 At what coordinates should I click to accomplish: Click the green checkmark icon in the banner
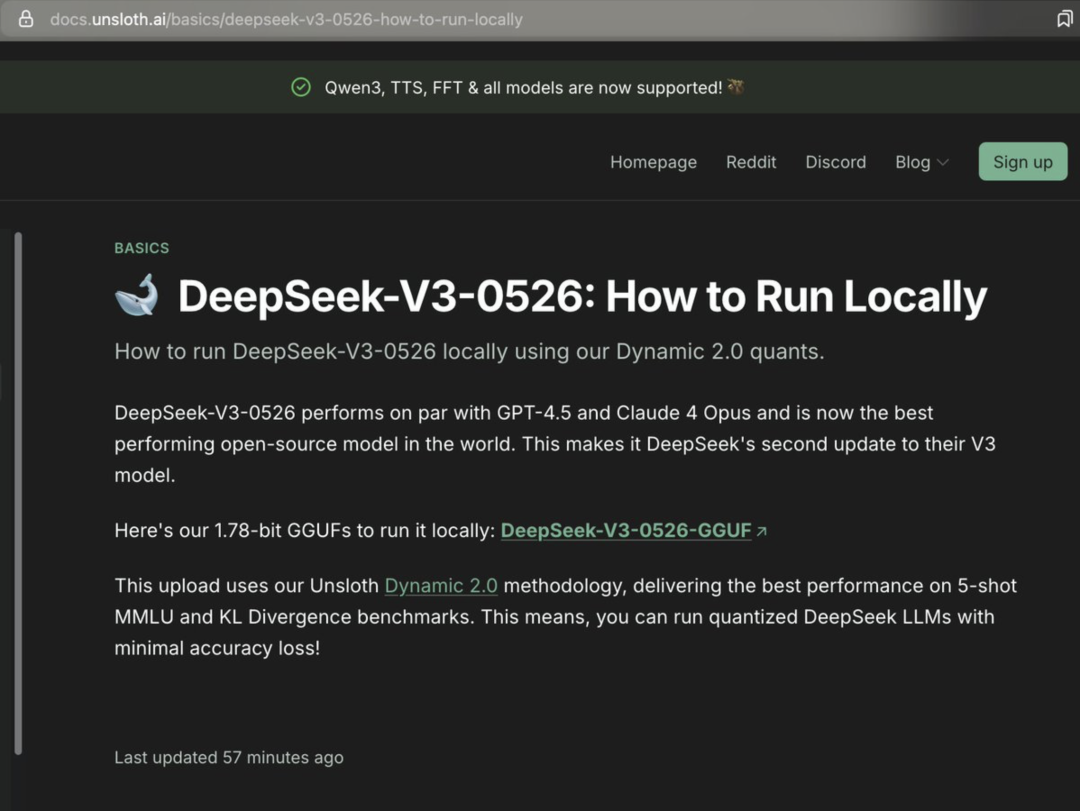pos(301,88)
